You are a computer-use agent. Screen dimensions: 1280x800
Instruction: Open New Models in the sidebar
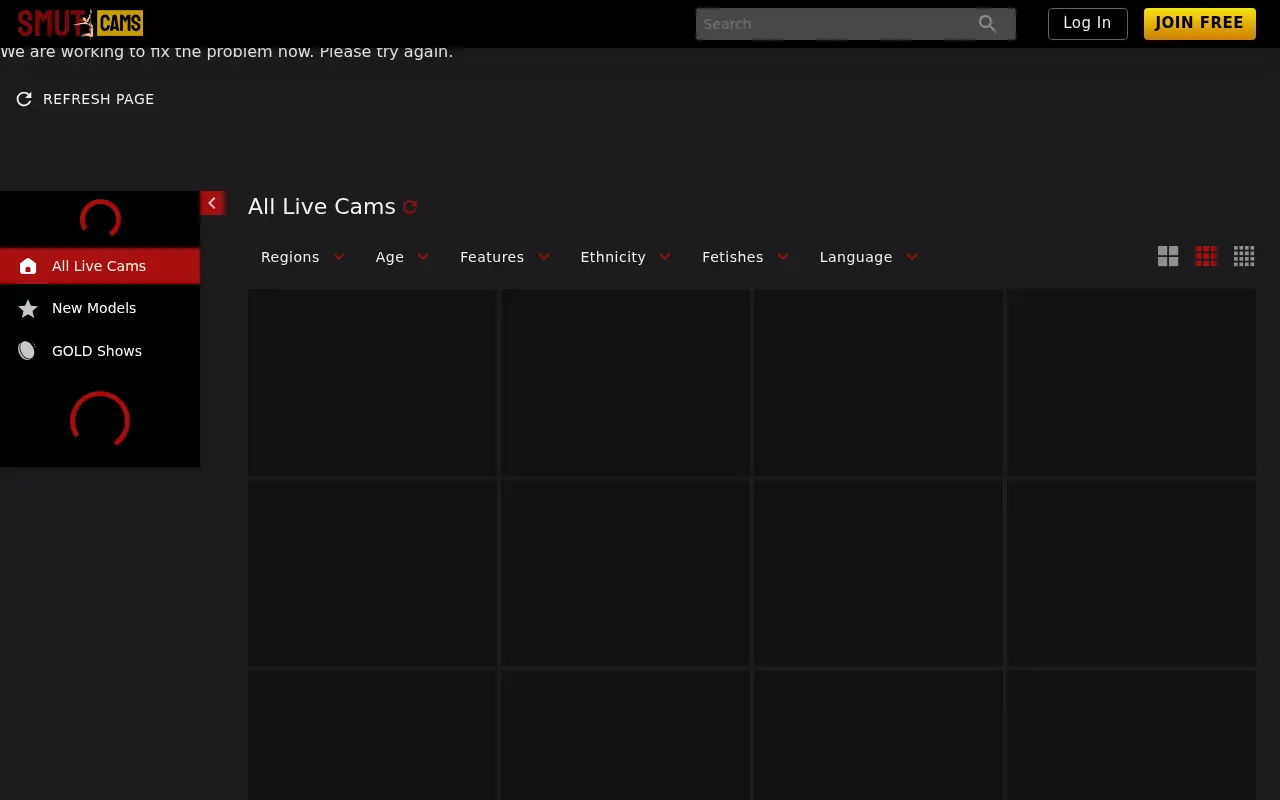point(100,308)
